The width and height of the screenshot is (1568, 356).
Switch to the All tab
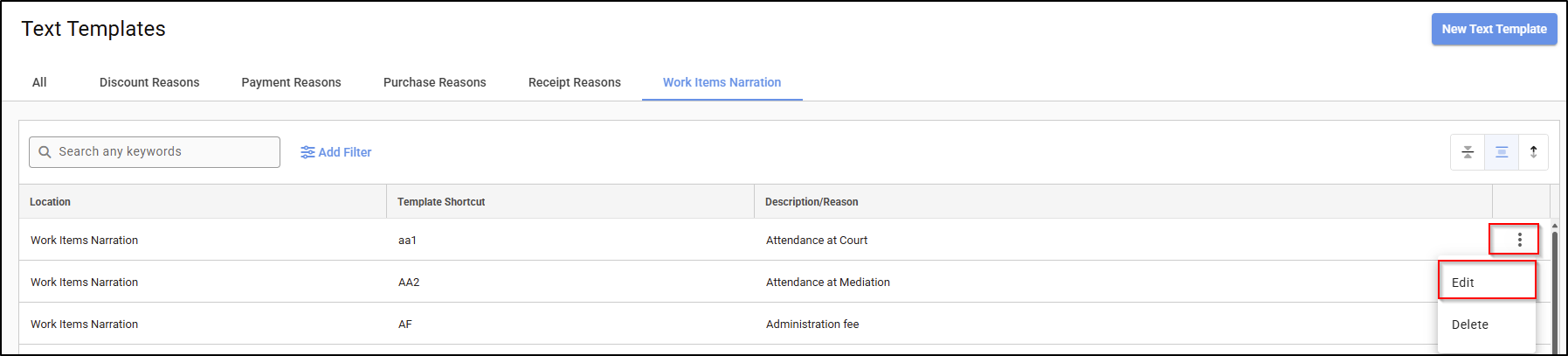point(39,82)
